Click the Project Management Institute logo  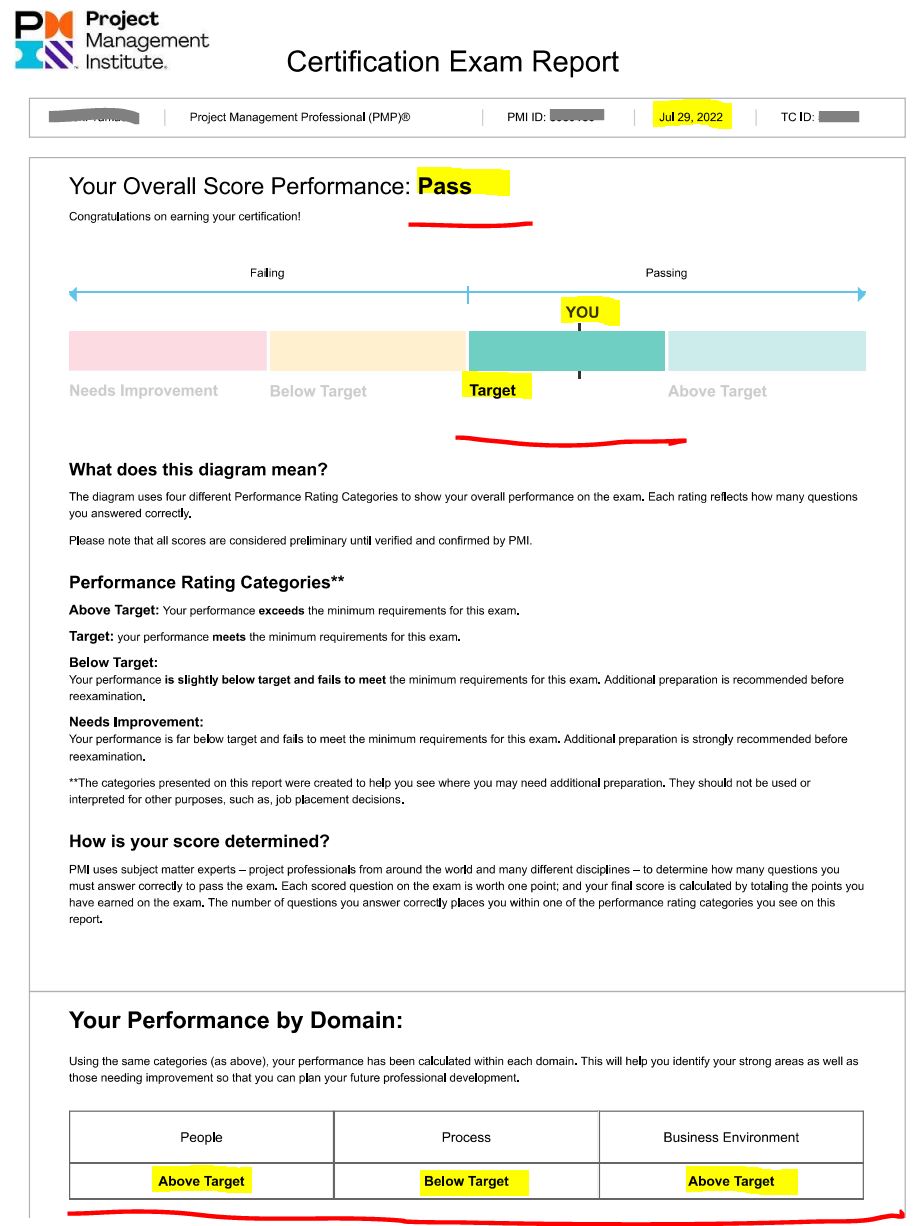(110, 40)
